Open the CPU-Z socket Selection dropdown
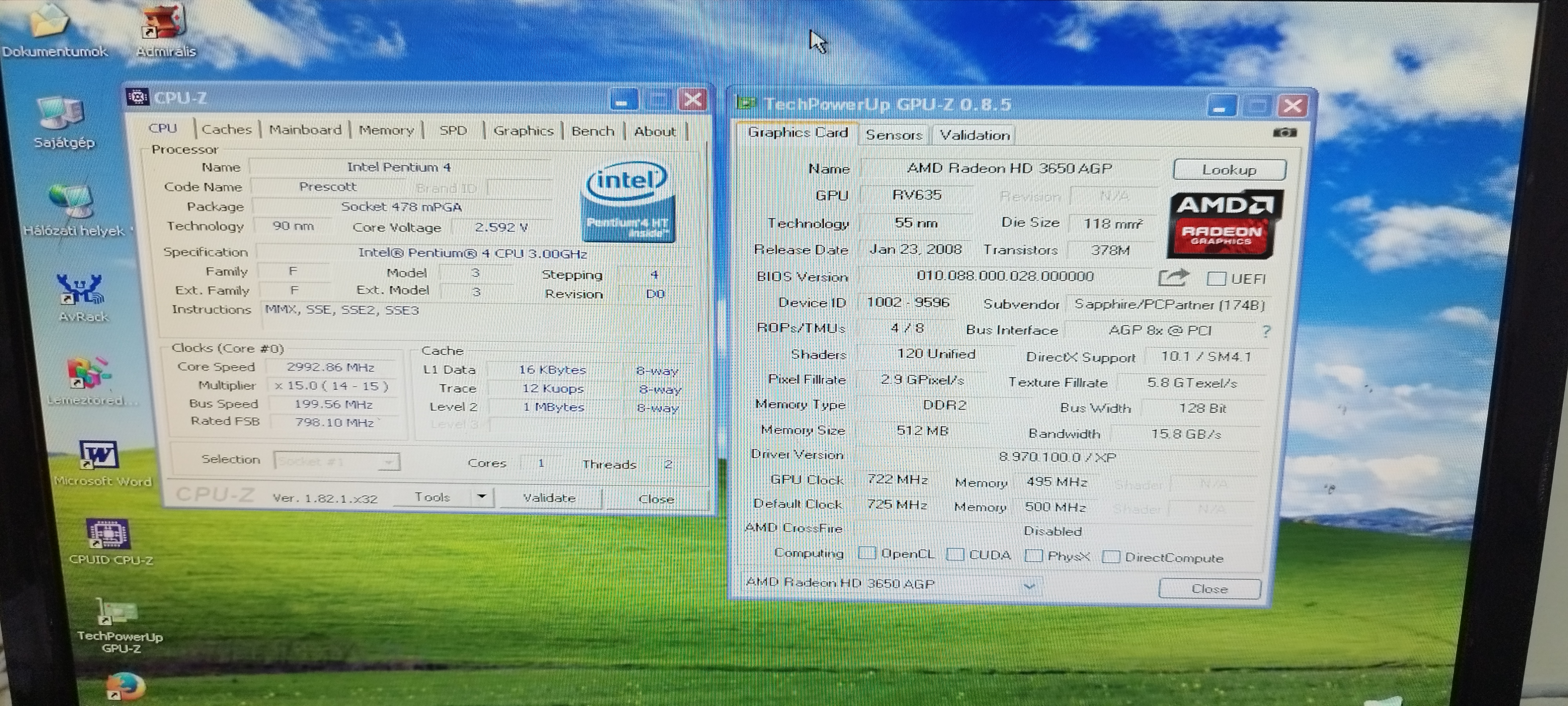The image size is (1568, 706). [337, 461]
